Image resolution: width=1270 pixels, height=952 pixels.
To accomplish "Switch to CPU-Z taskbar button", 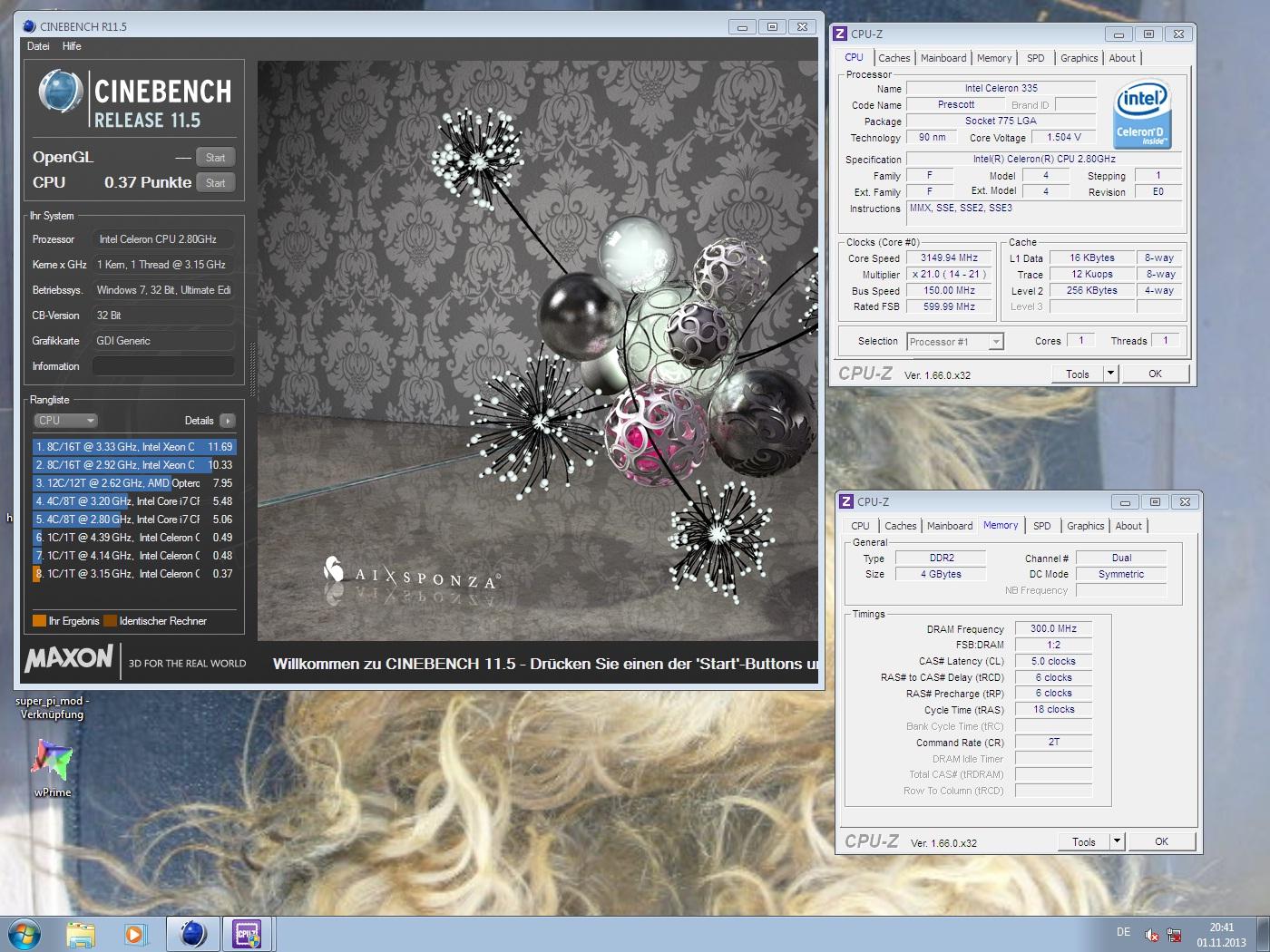I will point(248,934).
